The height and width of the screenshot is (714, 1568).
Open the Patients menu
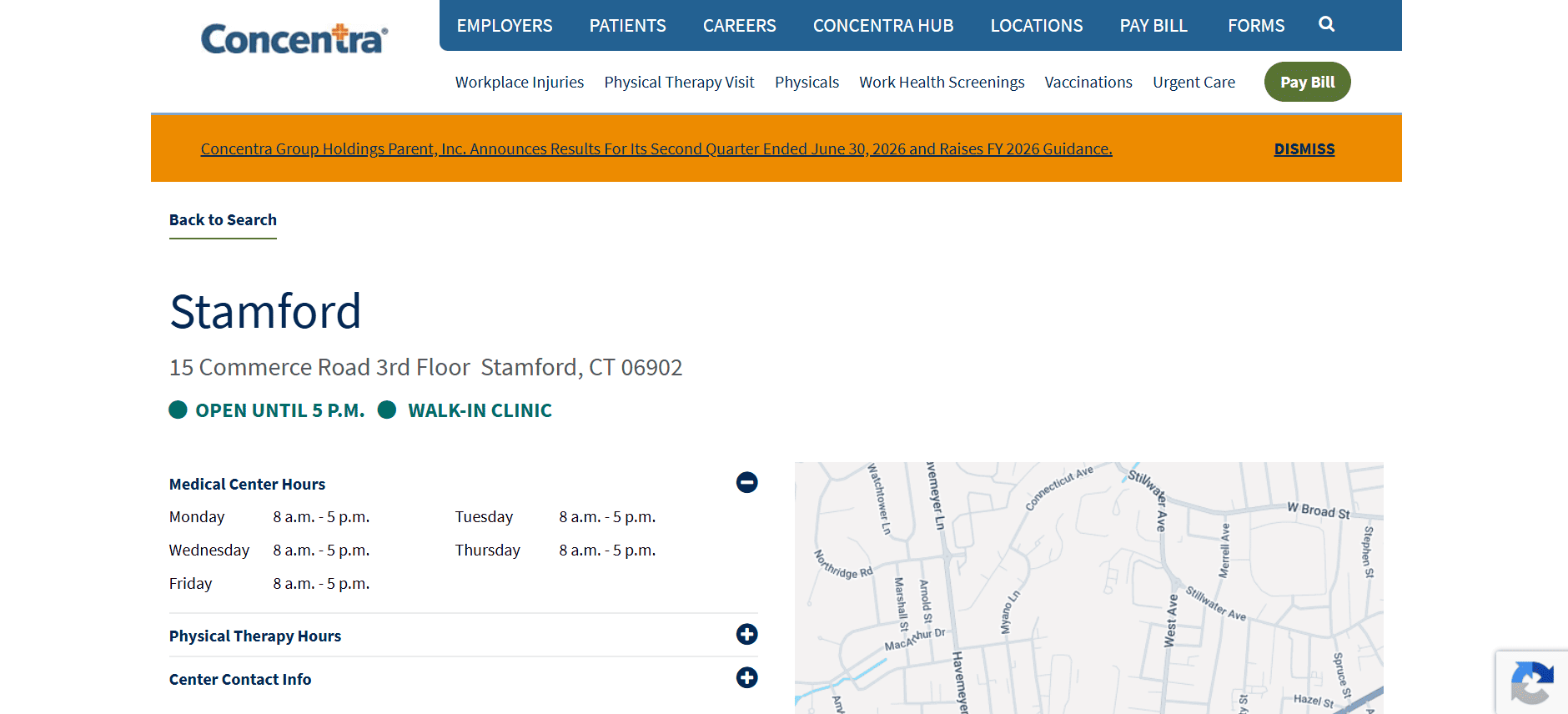point(628,26)
